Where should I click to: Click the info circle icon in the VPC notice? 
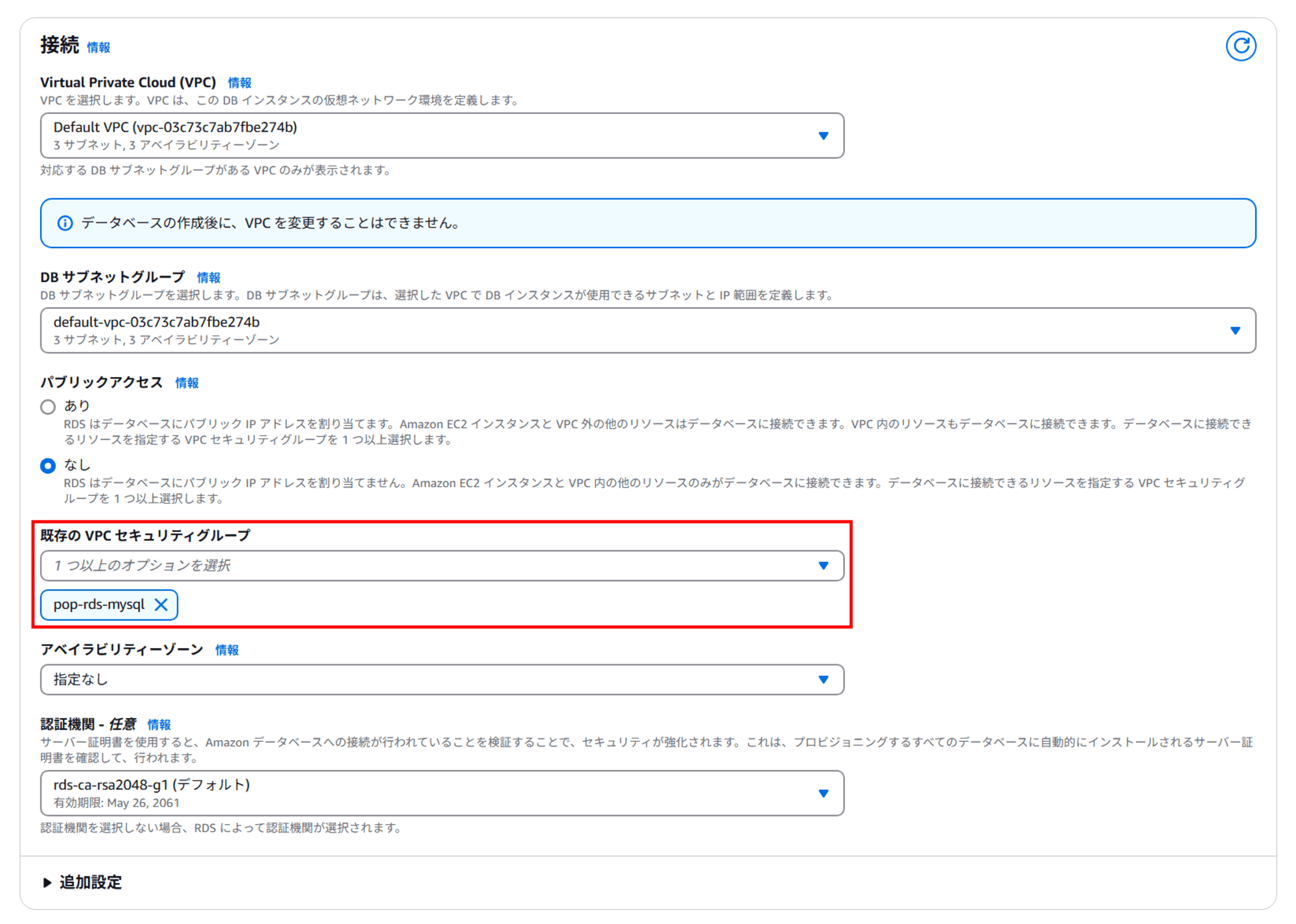point(65,224)
